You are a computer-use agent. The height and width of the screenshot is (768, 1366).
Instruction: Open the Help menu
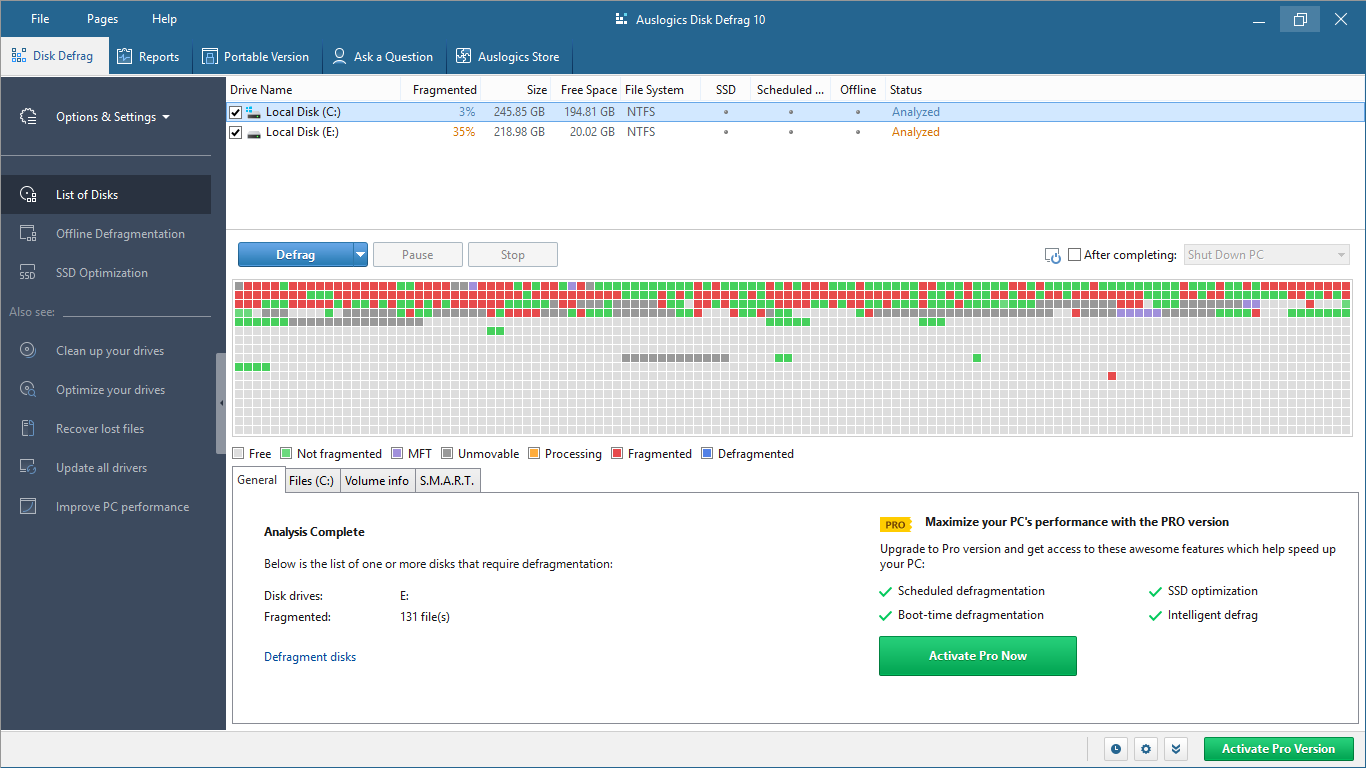point(164,19)
